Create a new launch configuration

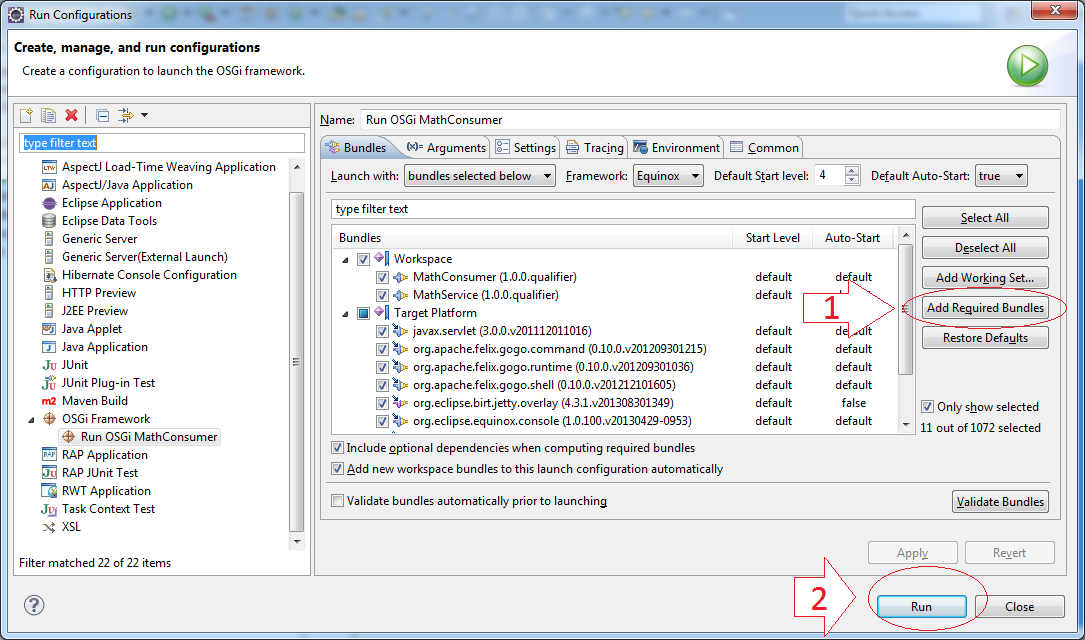click(x=27, y=116)
